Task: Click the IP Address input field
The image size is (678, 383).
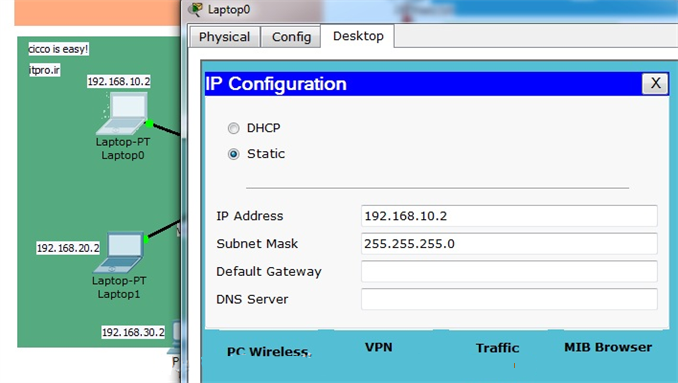Action: point(509,216)
